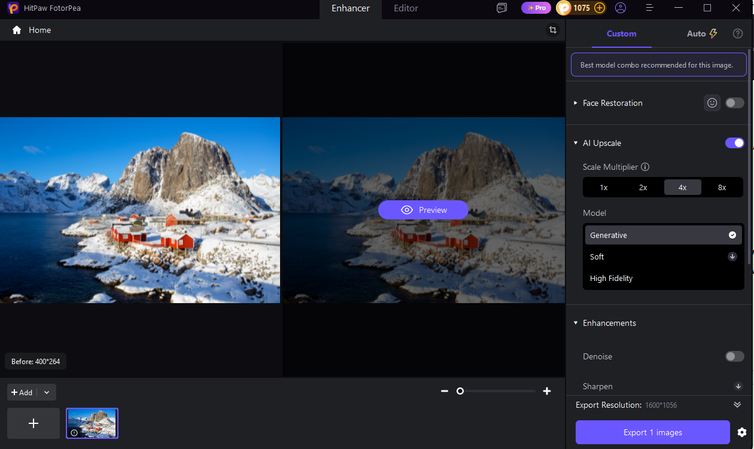Click the original before image
The image size is (754, 449).
tap(140, 210)
